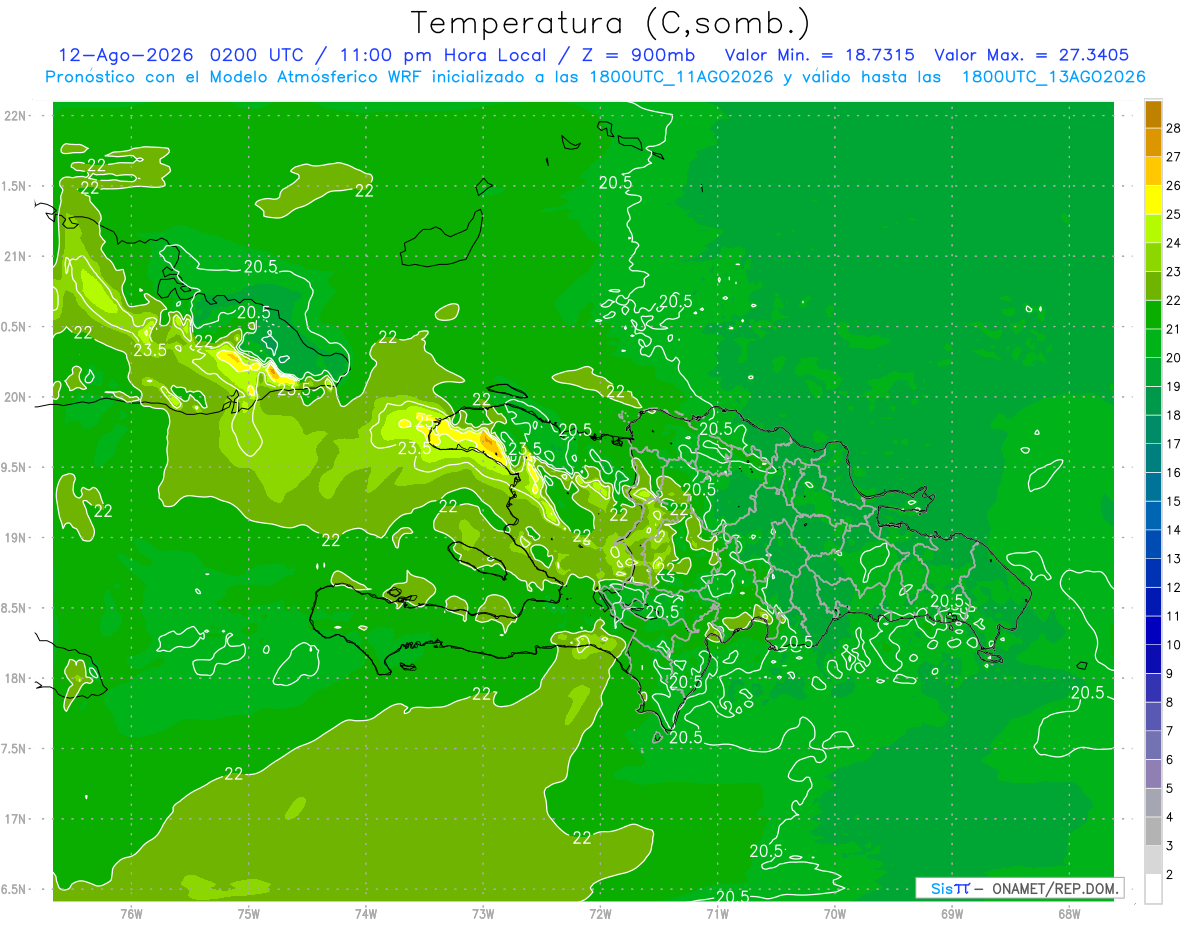Click the "73W" longitude axis label
Viewport: 1200px width, 927px height.
[483, 913]
